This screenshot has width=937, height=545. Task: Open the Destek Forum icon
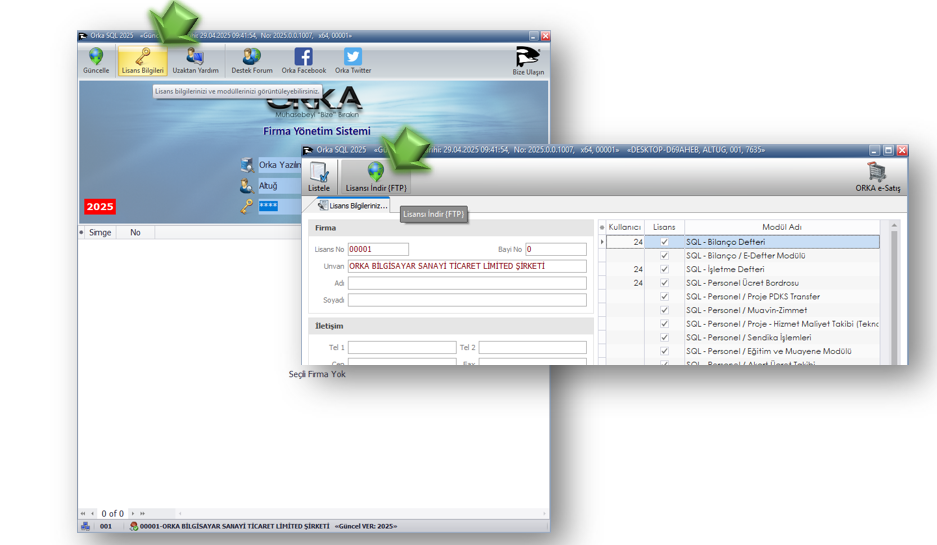tap(252, 60)
